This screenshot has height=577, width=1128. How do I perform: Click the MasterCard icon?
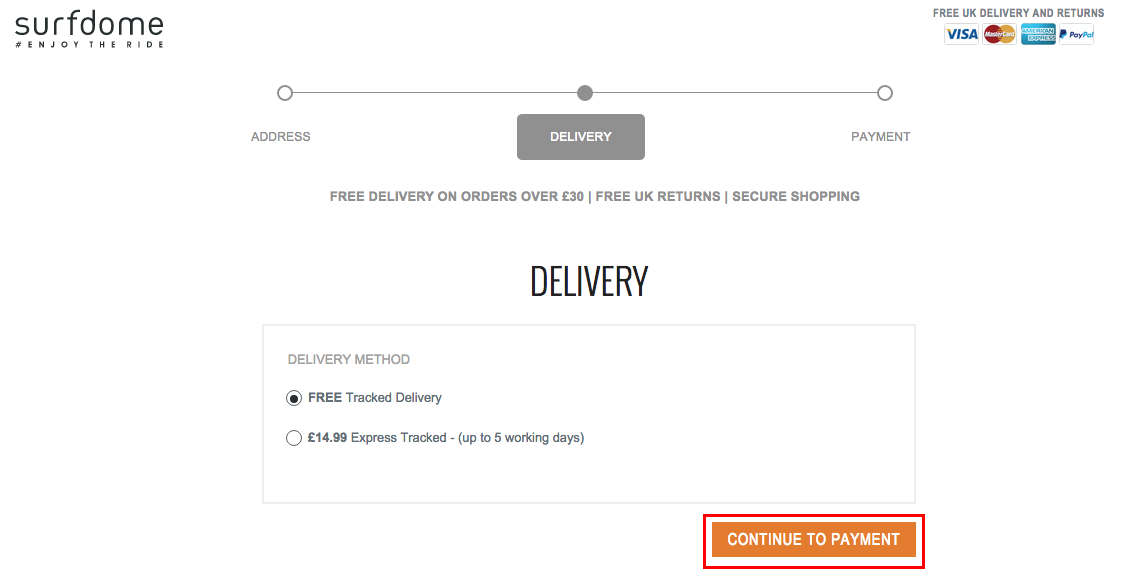point(999,34)
